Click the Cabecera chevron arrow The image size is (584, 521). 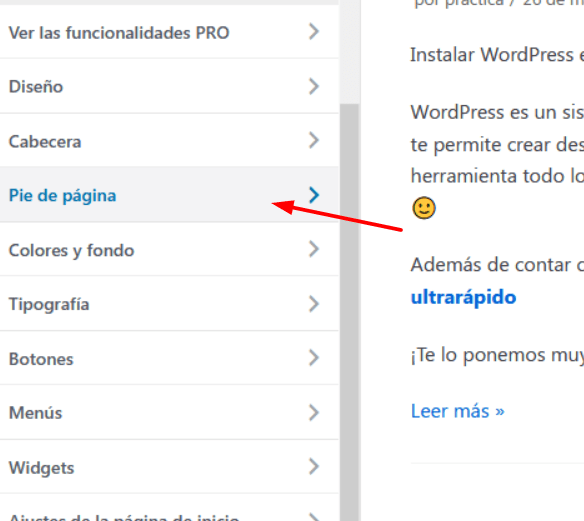point(314,140)
